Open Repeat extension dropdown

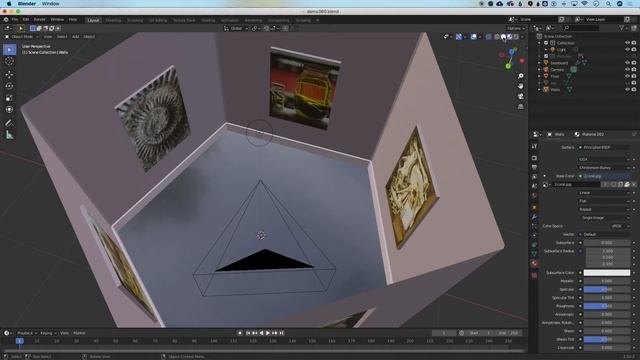click(x=604, y=209)
